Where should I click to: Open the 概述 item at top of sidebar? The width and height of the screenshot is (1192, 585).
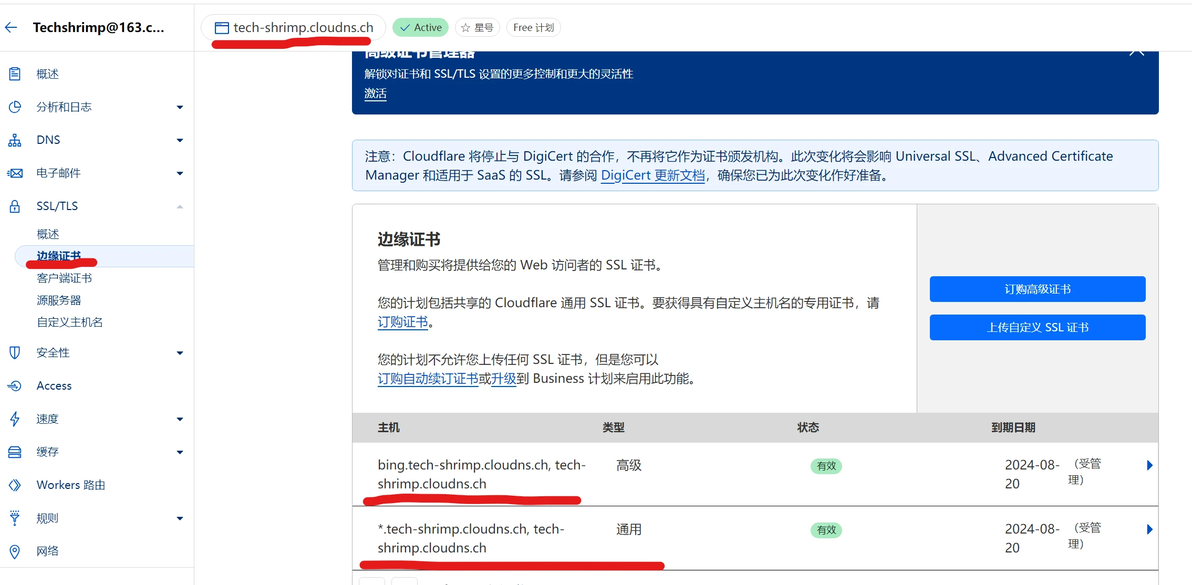[47, 74]
